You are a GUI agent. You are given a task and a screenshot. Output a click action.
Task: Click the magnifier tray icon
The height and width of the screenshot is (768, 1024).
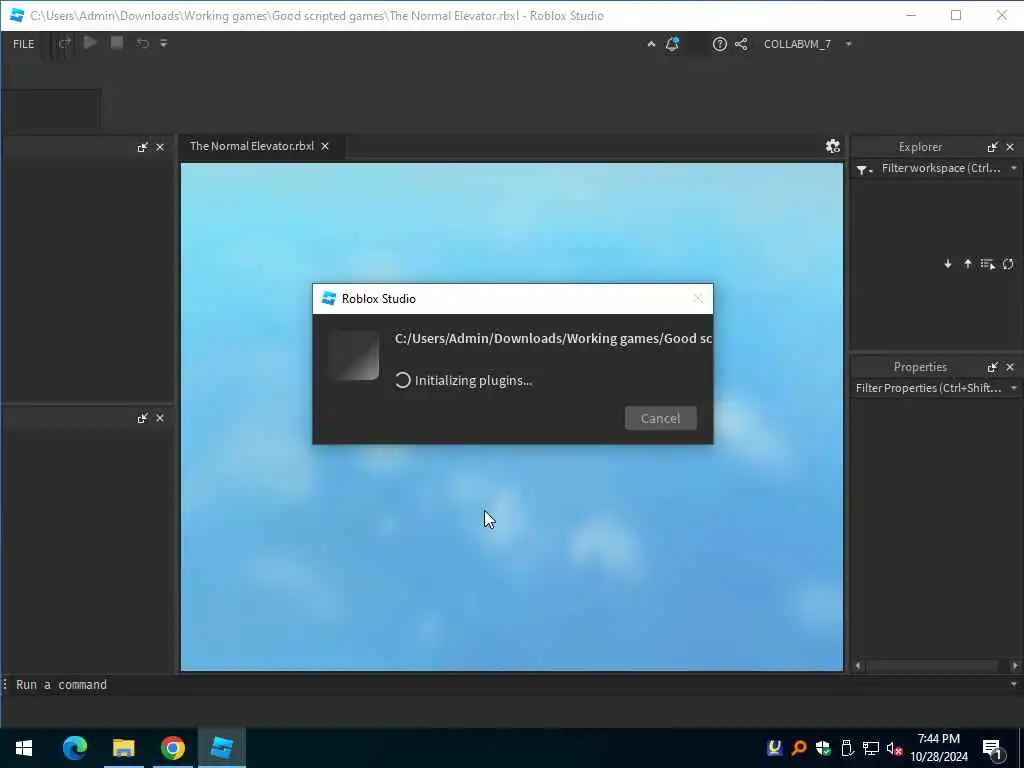(x=799, y=748)
